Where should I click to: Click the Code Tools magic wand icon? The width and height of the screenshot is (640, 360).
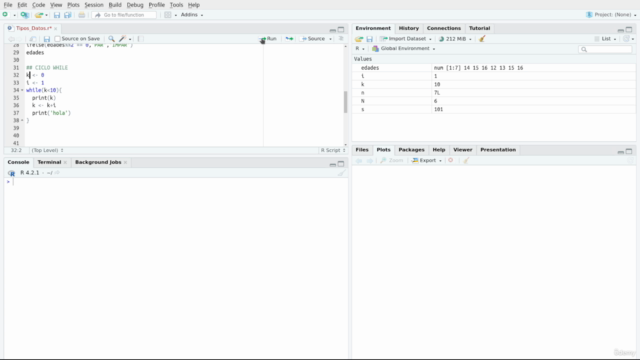pyautogui.click(x=122, y=39)
